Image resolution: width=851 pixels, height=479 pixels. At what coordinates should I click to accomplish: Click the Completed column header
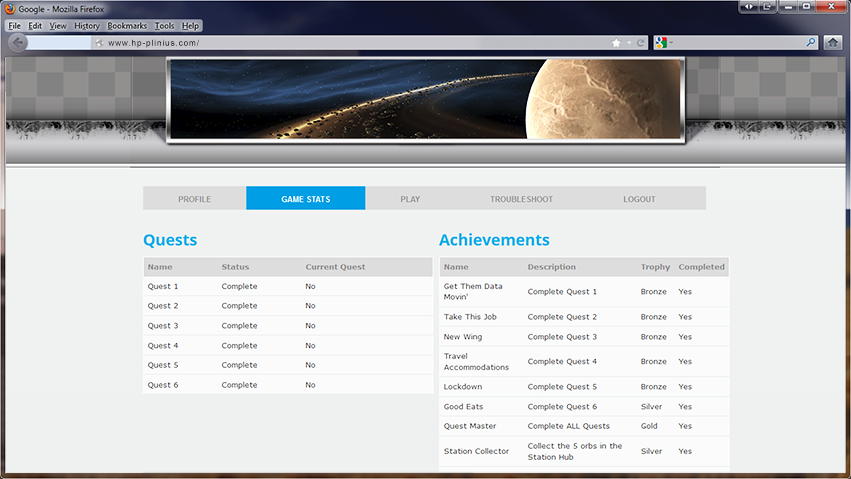click(701, 267)
